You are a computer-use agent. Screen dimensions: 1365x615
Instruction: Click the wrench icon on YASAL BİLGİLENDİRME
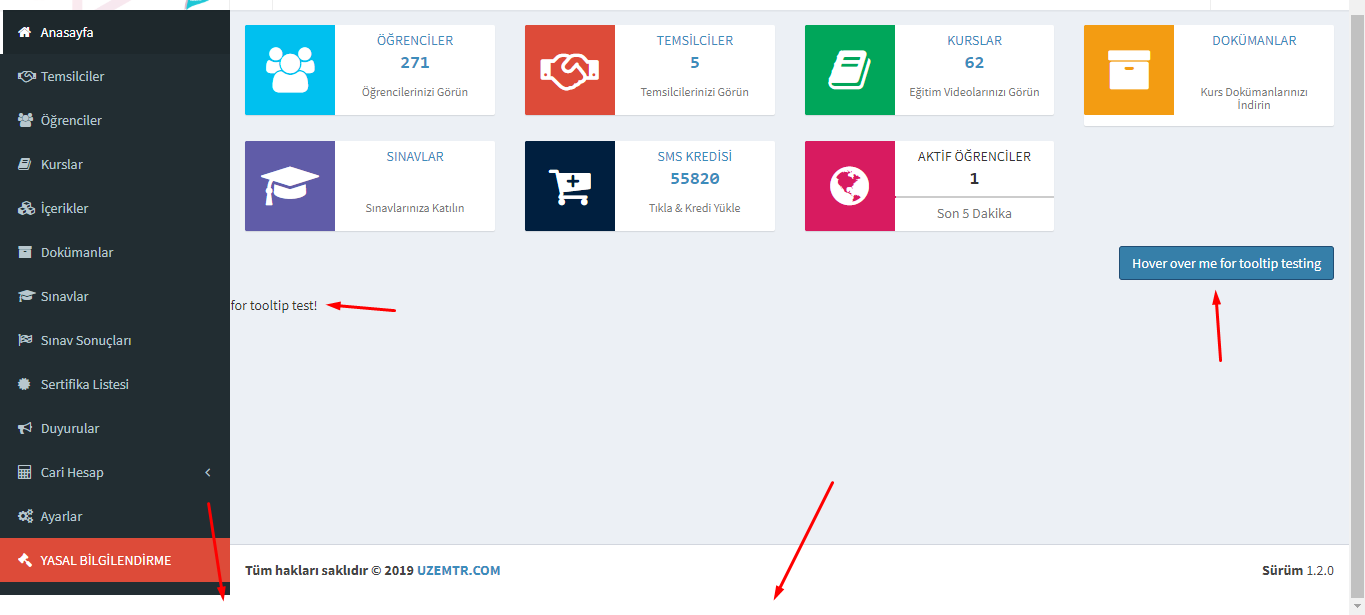(x=25, y=560)
